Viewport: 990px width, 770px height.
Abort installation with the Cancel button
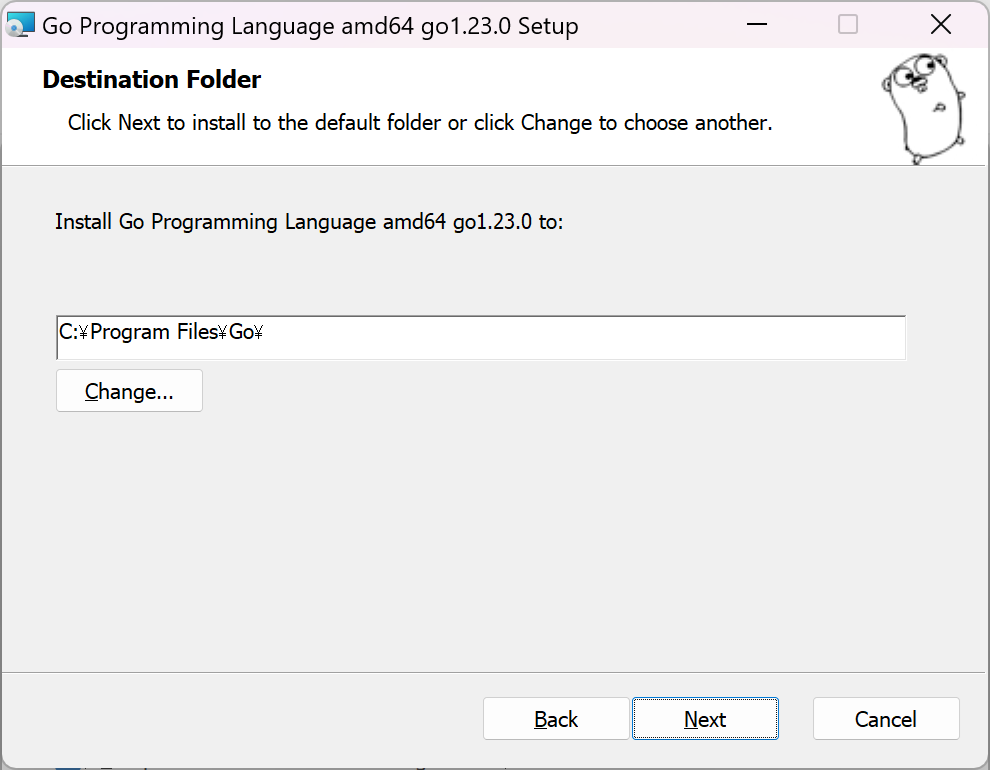click(x=886, y=718)
